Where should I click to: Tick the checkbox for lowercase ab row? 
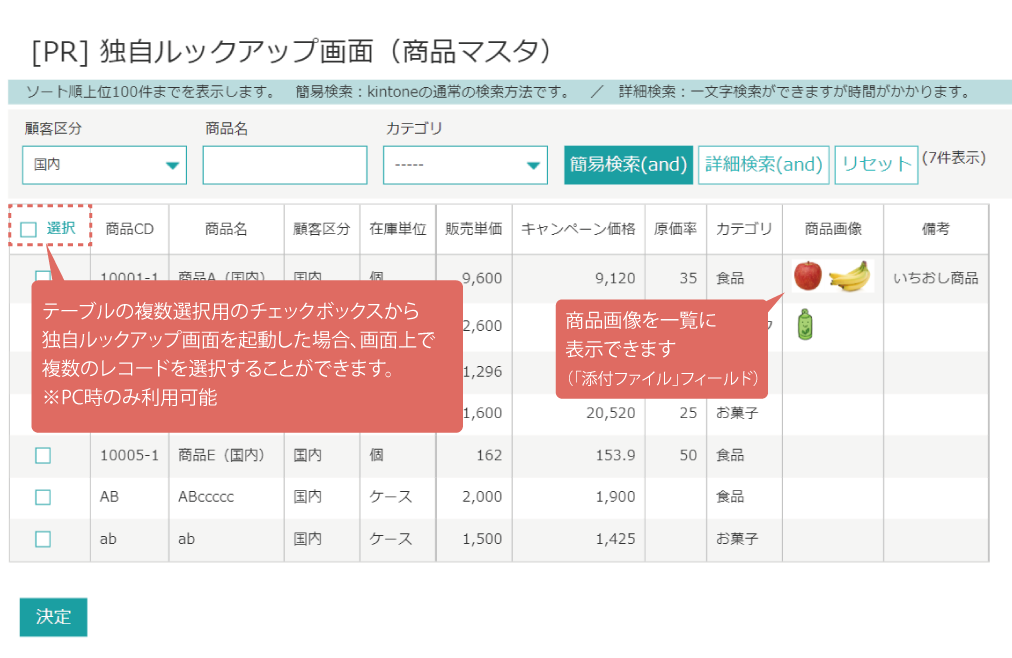43,539
